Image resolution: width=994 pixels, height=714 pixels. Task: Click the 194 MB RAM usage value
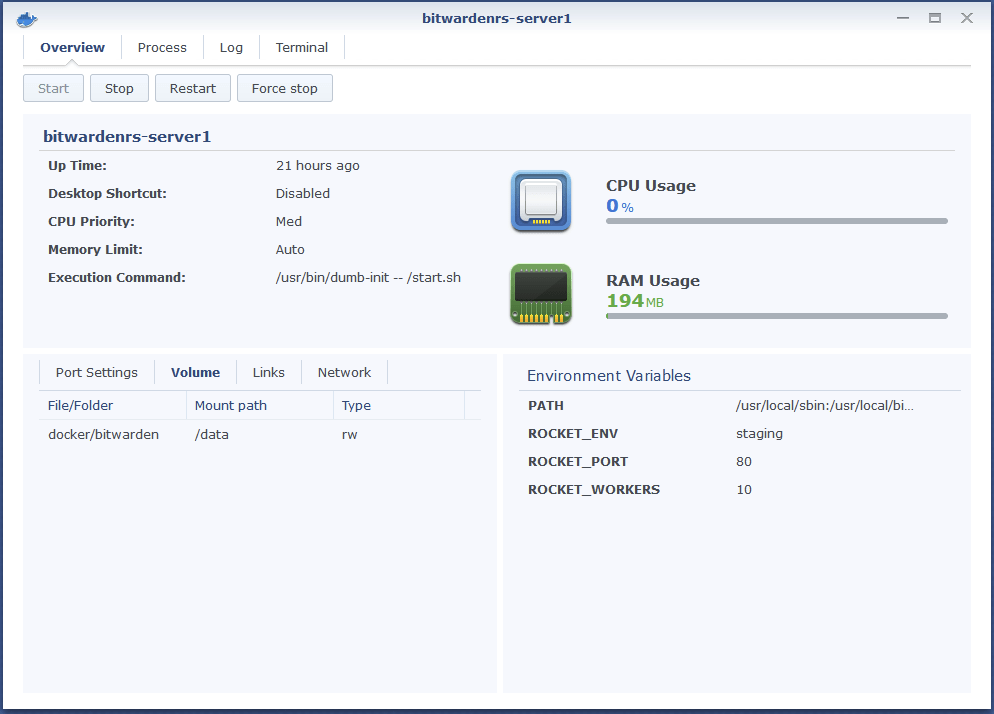(x=635, y=301)
